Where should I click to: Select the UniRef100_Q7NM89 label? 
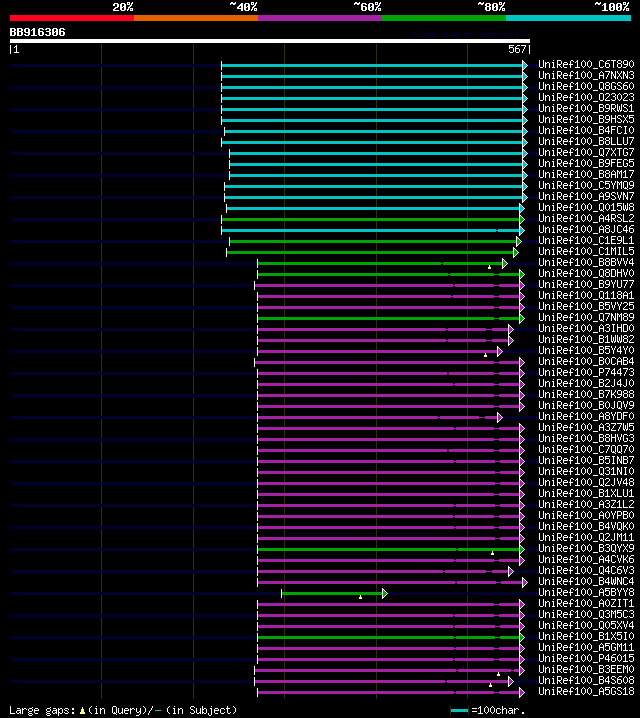pyautogui.click(x=586, y=317)
